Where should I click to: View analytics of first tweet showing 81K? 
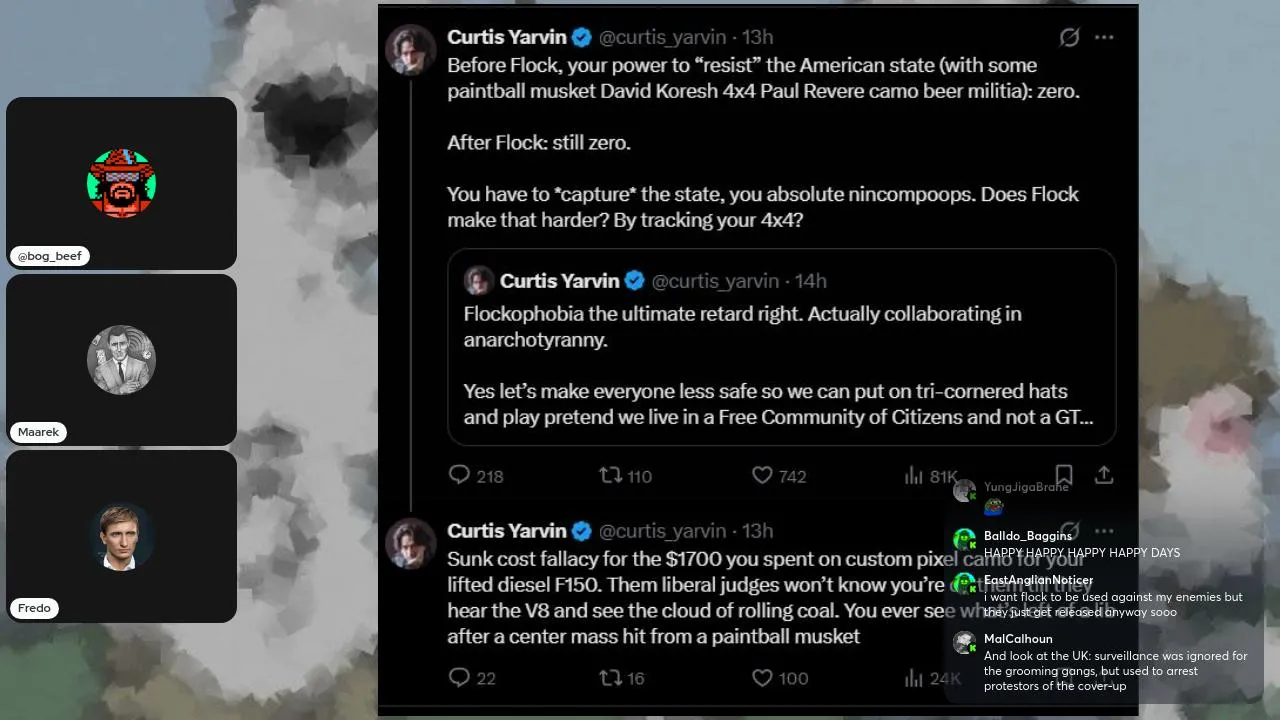(x=931, y=476)
